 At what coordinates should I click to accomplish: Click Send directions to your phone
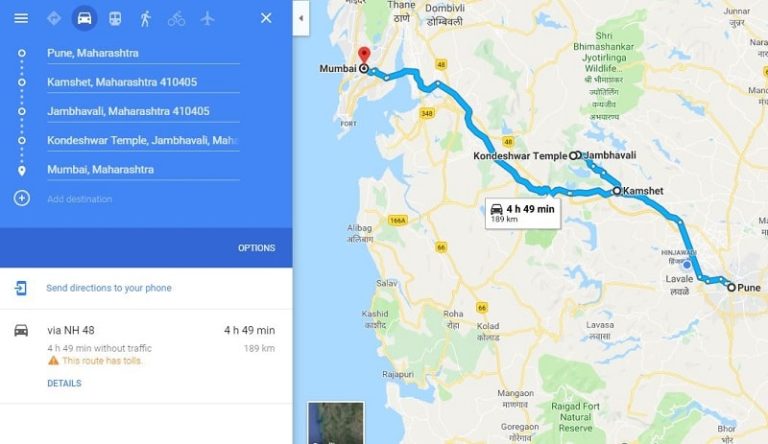(109, 288)
